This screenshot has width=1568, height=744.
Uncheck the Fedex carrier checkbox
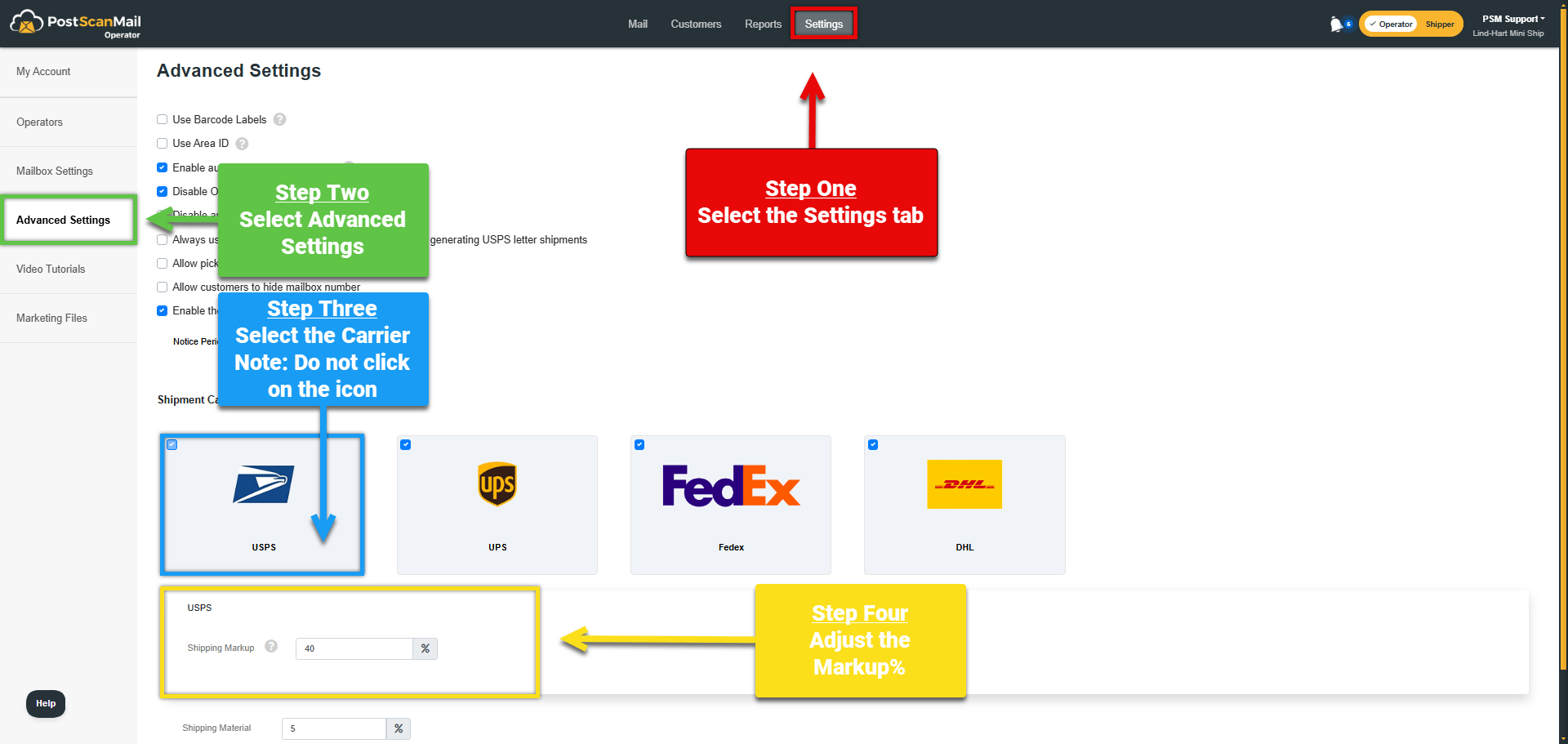click(639, 444)
